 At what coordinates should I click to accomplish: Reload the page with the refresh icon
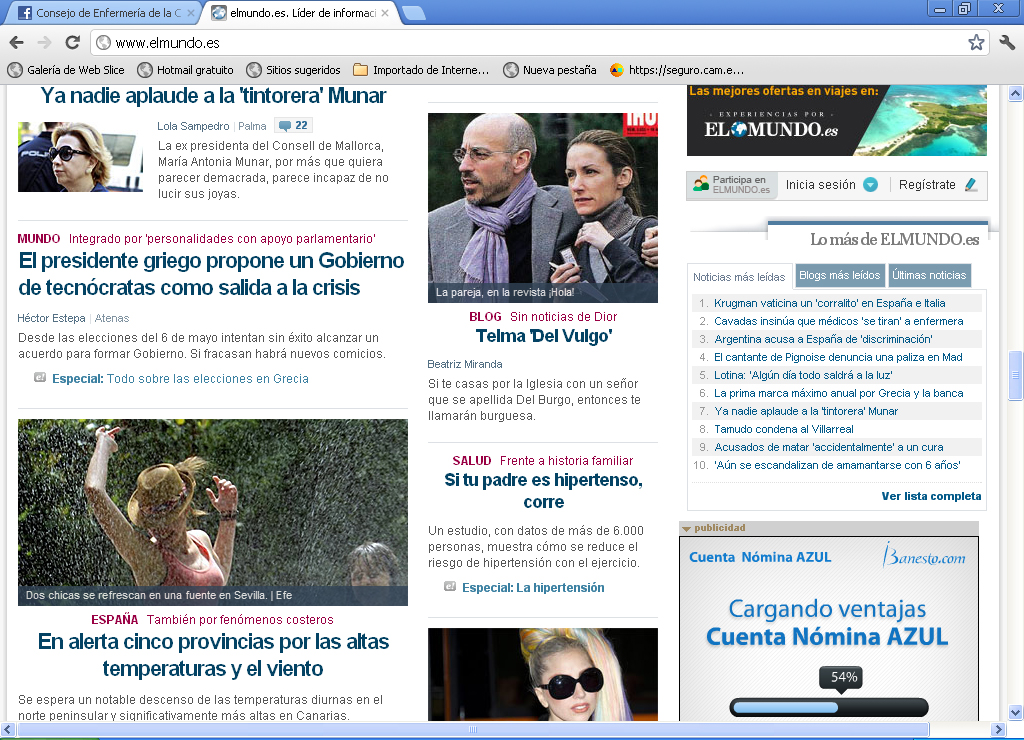tap(72, 43)
